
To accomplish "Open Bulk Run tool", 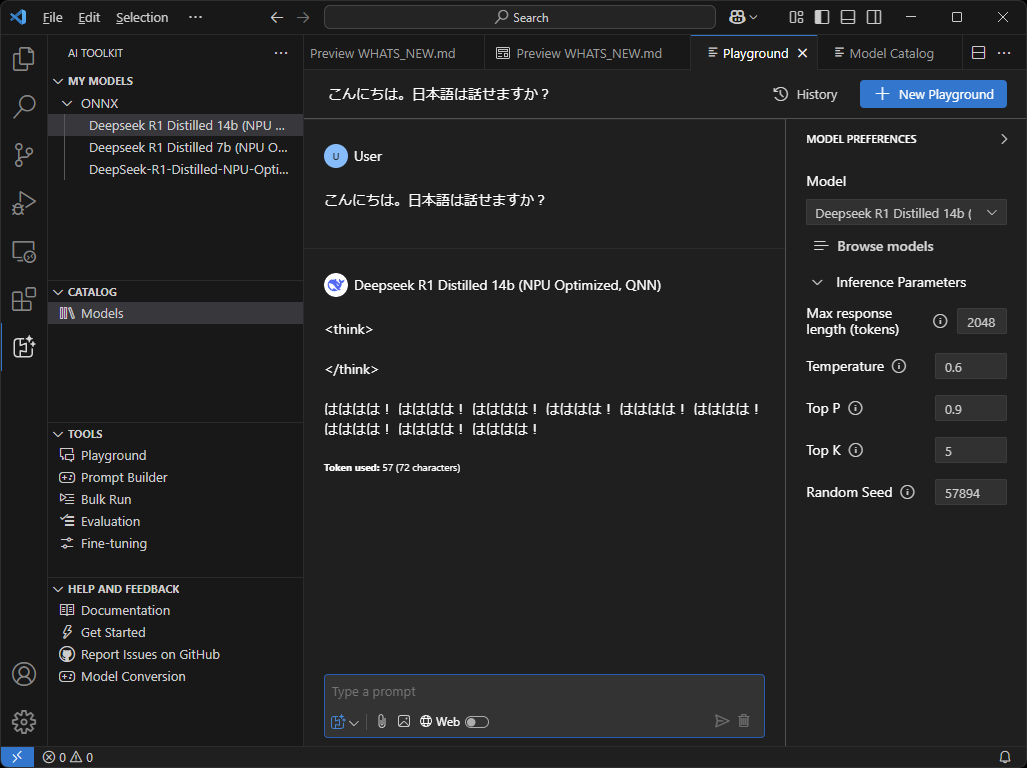I will (105, 500).
